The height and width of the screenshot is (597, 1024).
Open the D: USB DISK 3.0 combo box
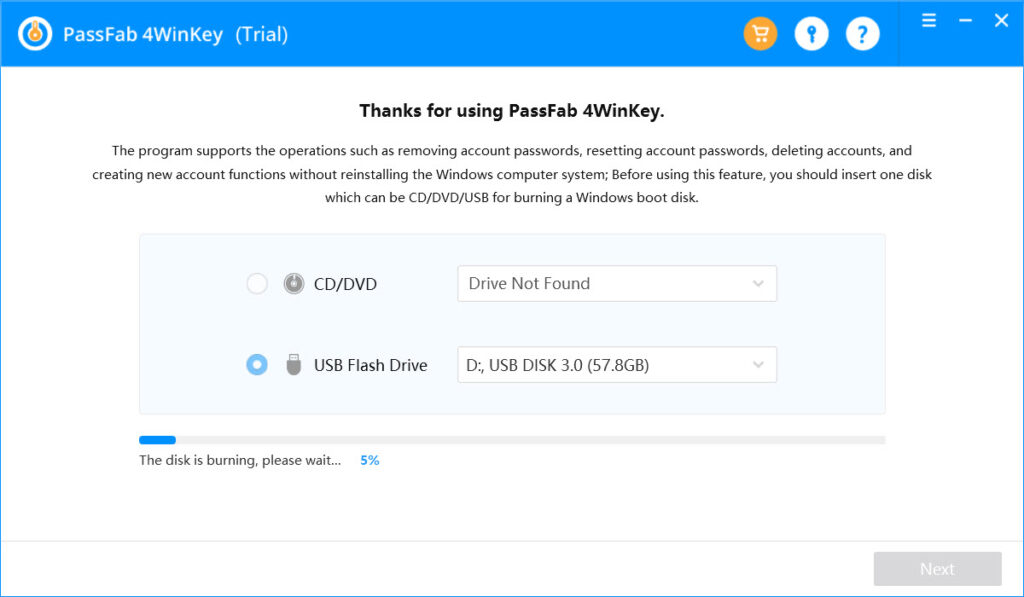click(617, 364)
